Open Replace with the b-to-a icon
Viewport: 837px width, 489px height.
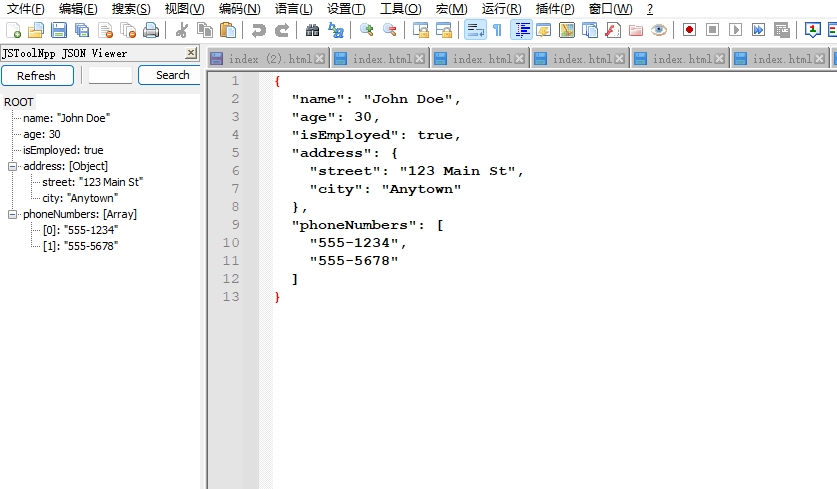tap(336, 30)
